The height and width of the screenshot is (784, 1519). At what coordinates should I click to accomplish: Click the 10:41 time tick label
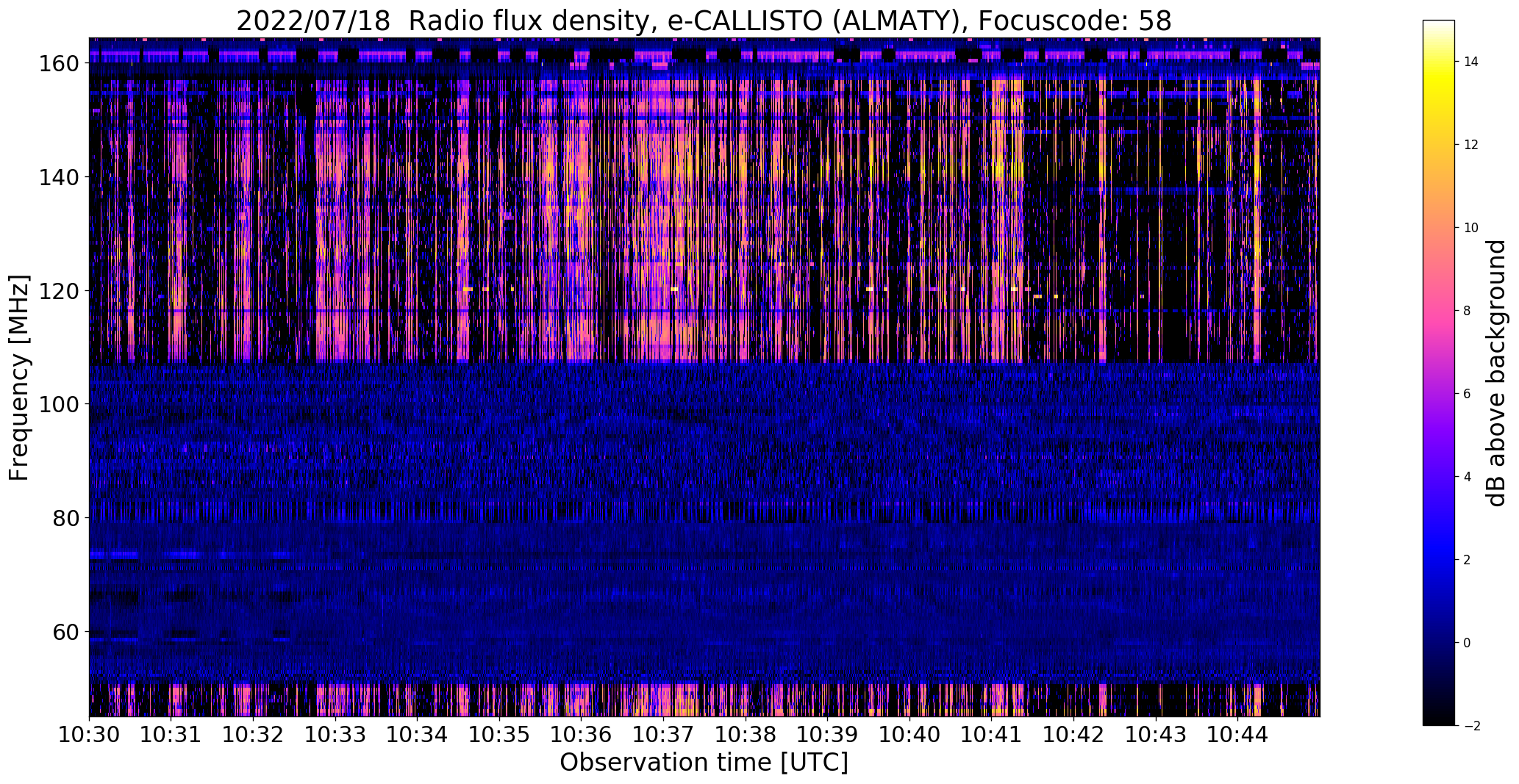point(991,734)
